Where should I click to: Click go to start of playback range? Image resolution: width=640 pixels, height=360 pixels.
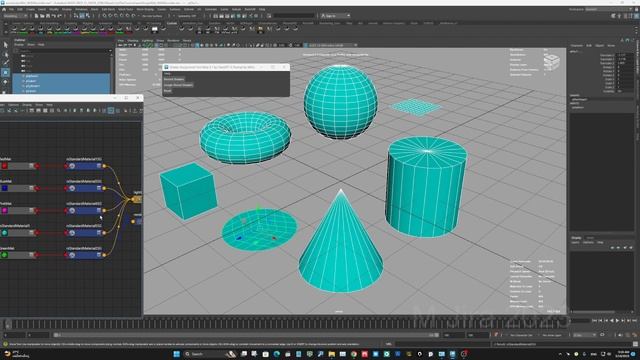[x=594, y=321]
